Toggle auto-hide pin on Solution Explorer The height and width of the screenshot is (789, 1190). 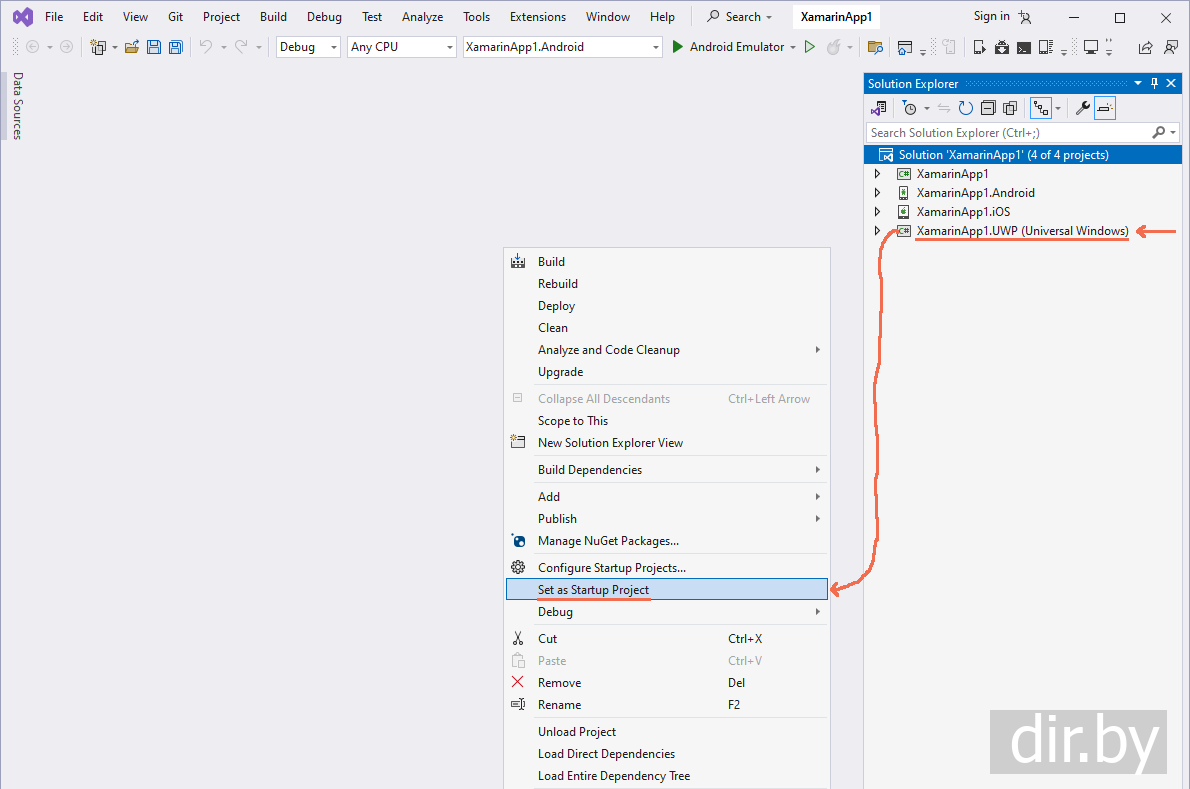[1154, 84]
